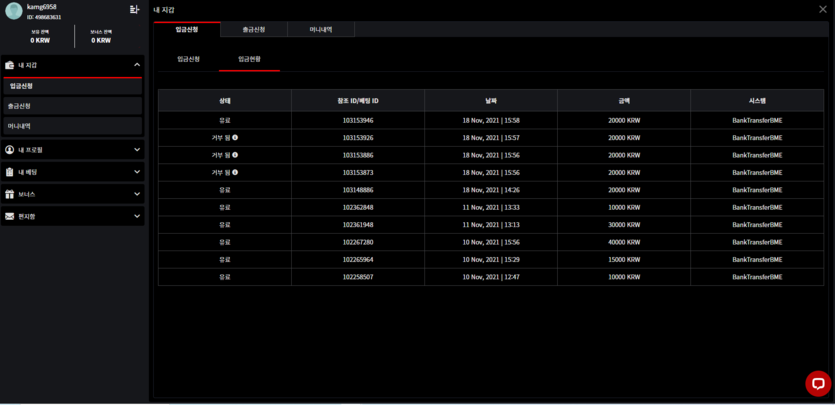835x405 pixels.
Task: Click the wallet icon for 내 지갑
Action: (9, 65)
